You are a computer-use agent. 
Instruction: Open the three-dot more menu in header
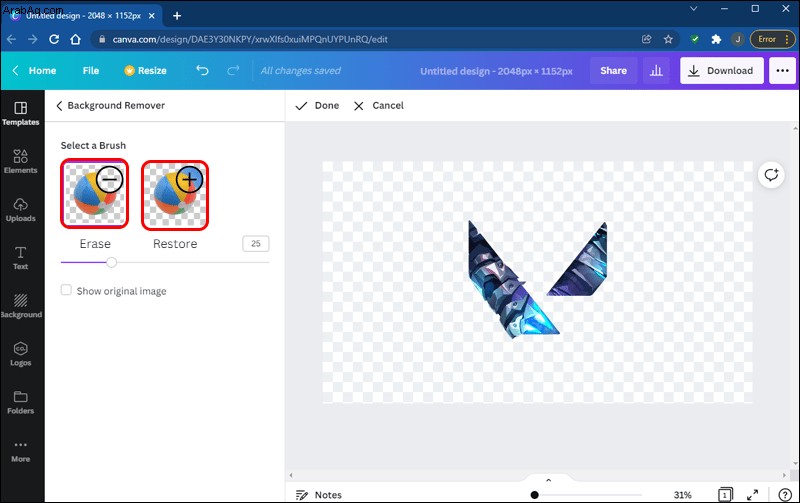(782, 70)
